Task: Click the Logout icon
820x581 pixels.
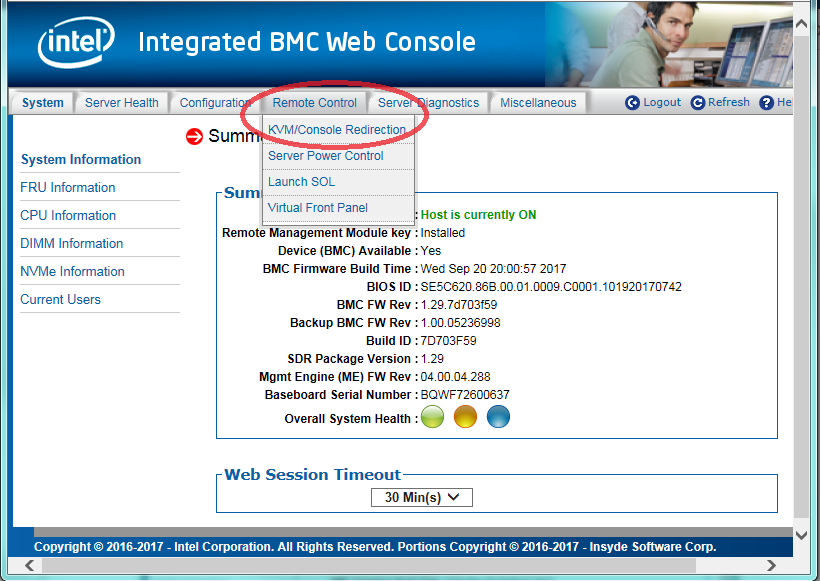Action: [x=632, y=103]
